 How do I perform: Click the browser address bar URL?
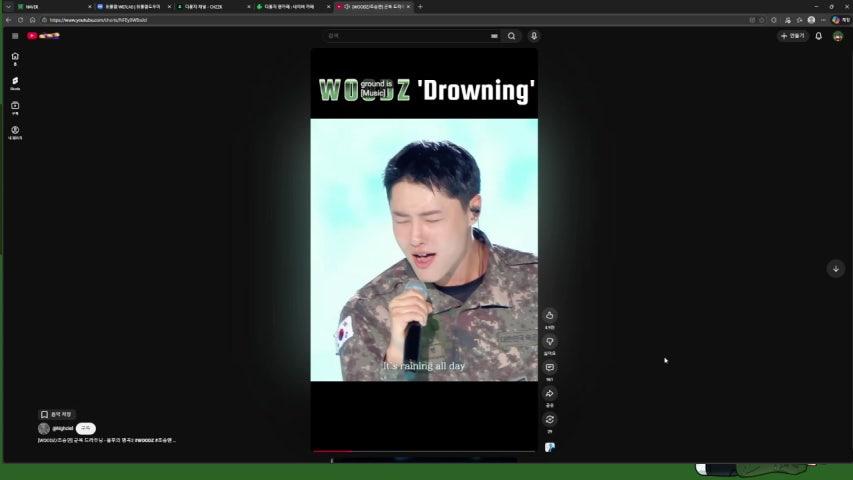point(98,20)
